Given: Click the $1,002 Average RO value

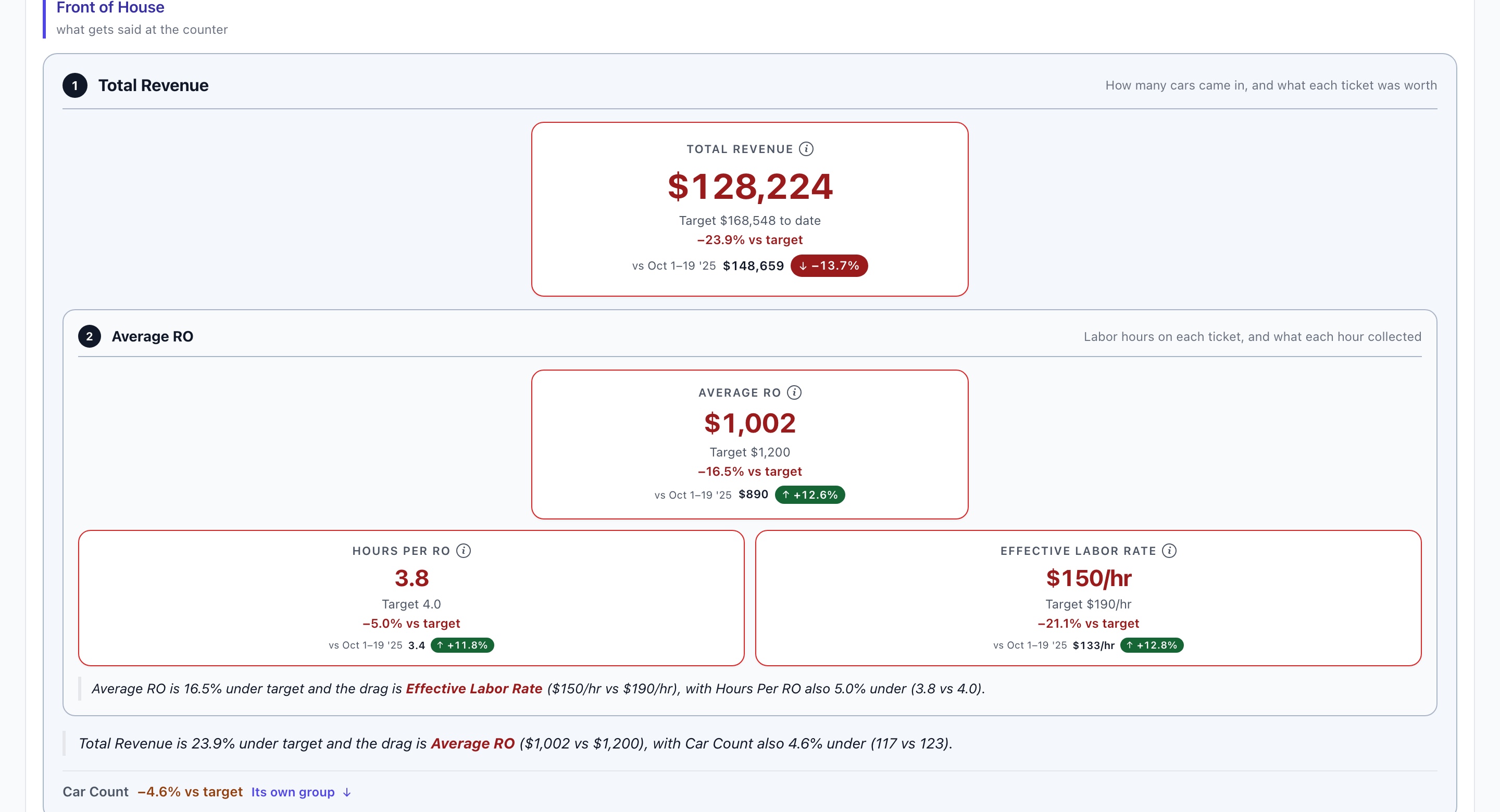Looking at the screenshot, I should (750, 423).
